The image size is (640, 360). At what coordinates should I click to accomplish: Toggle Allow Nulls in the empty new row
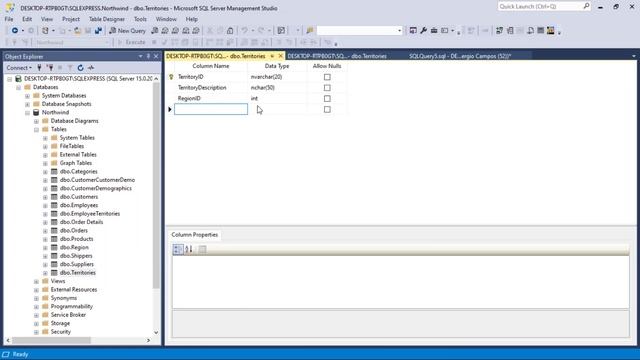(327, 109)
